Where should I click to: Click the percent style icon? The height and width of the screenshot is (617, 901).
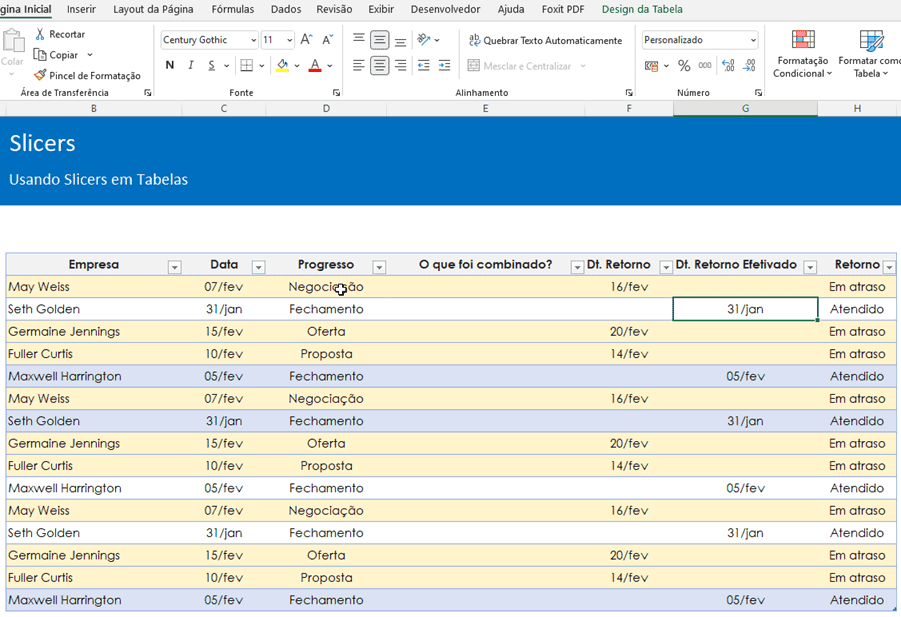tap(684, 66)
